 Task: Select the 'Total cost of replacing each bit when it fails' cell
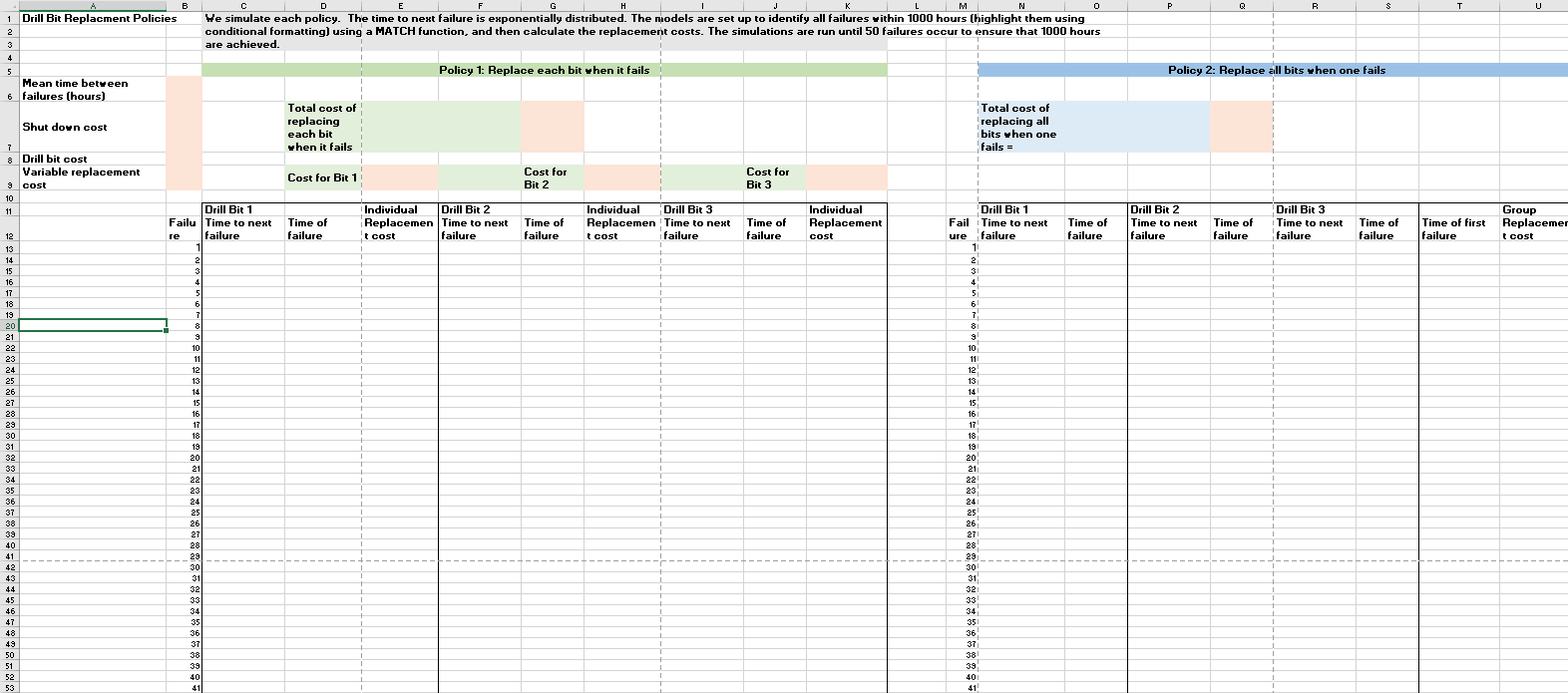tap(322, 127)
